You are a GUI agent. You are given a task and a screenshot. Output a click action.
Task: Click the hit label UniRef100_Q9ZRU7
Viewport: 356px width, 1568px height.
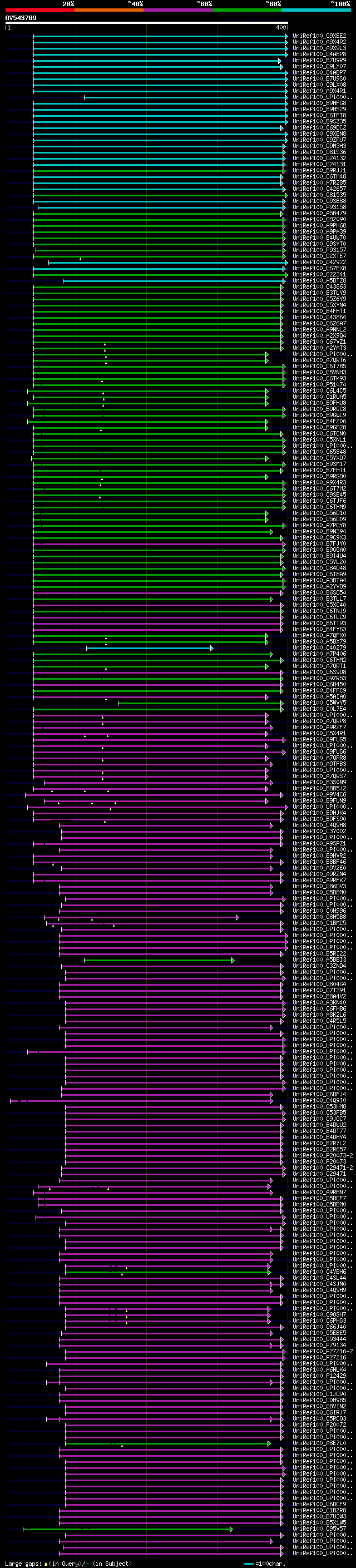(319, 140)
